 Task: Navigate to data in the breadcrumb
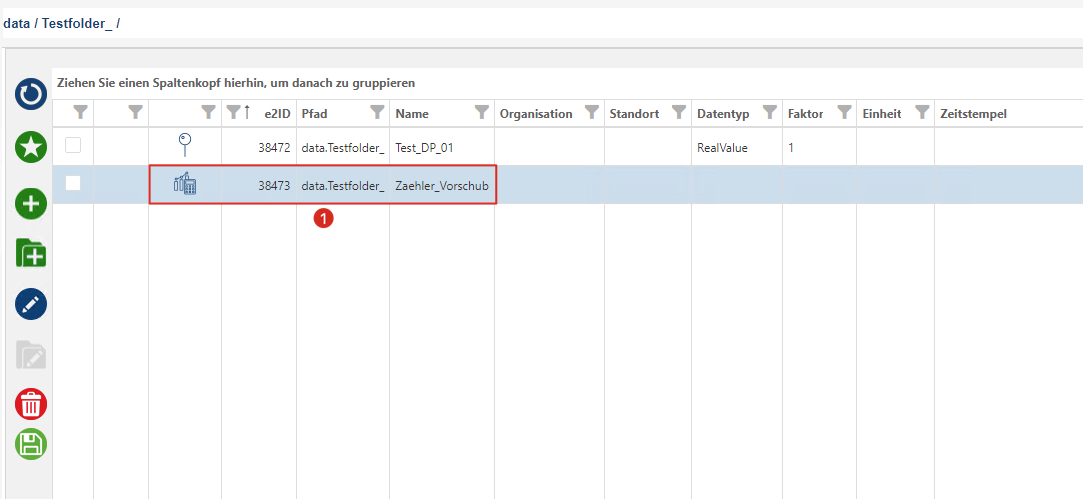tap(16, 22)
